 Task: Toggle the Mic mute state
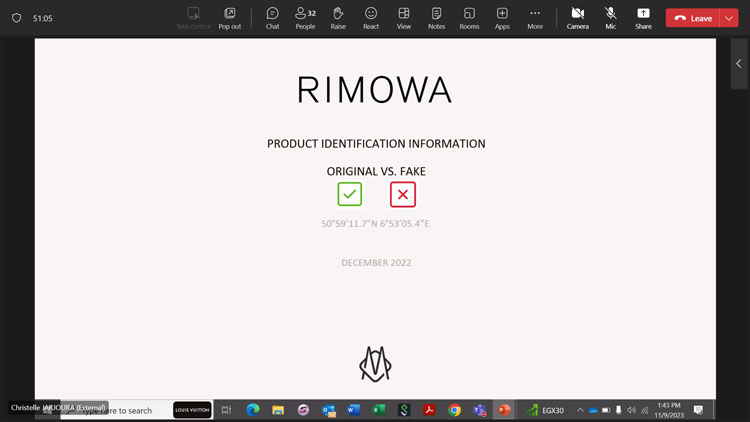(x=610, y=17)
